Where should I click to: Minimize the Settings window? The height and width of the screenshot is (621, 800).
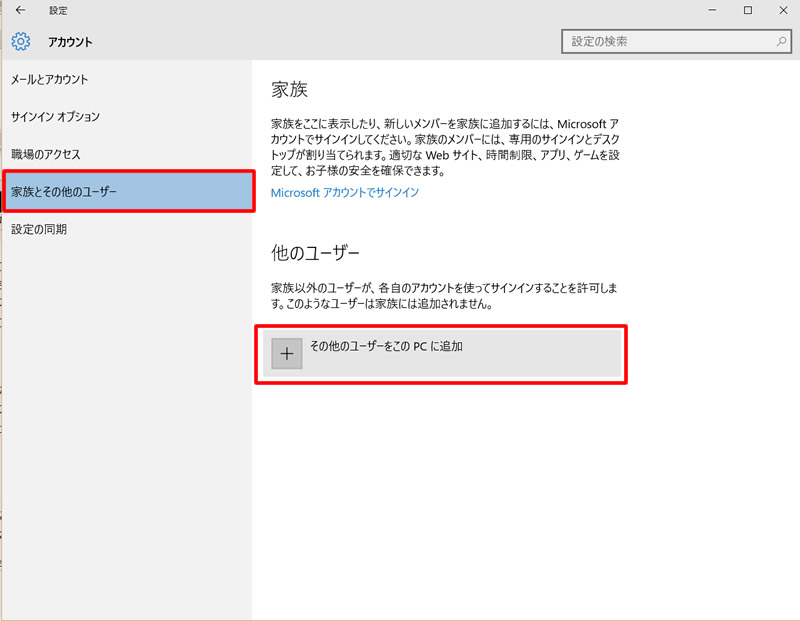pyautogui.click(x=712, y=10)
